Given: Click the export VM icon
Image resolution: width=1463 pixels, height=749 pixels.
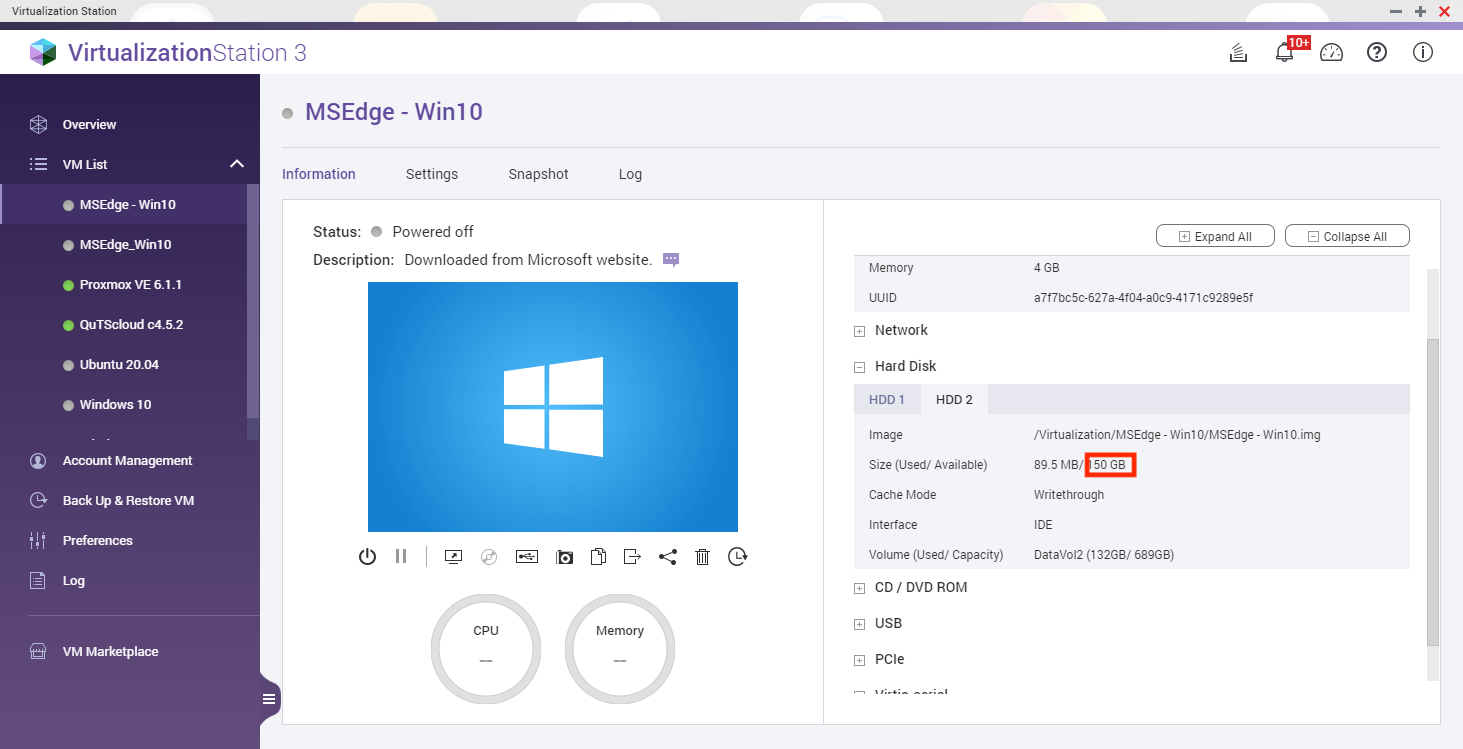Looking at the screenshot, I should point(632,557).
